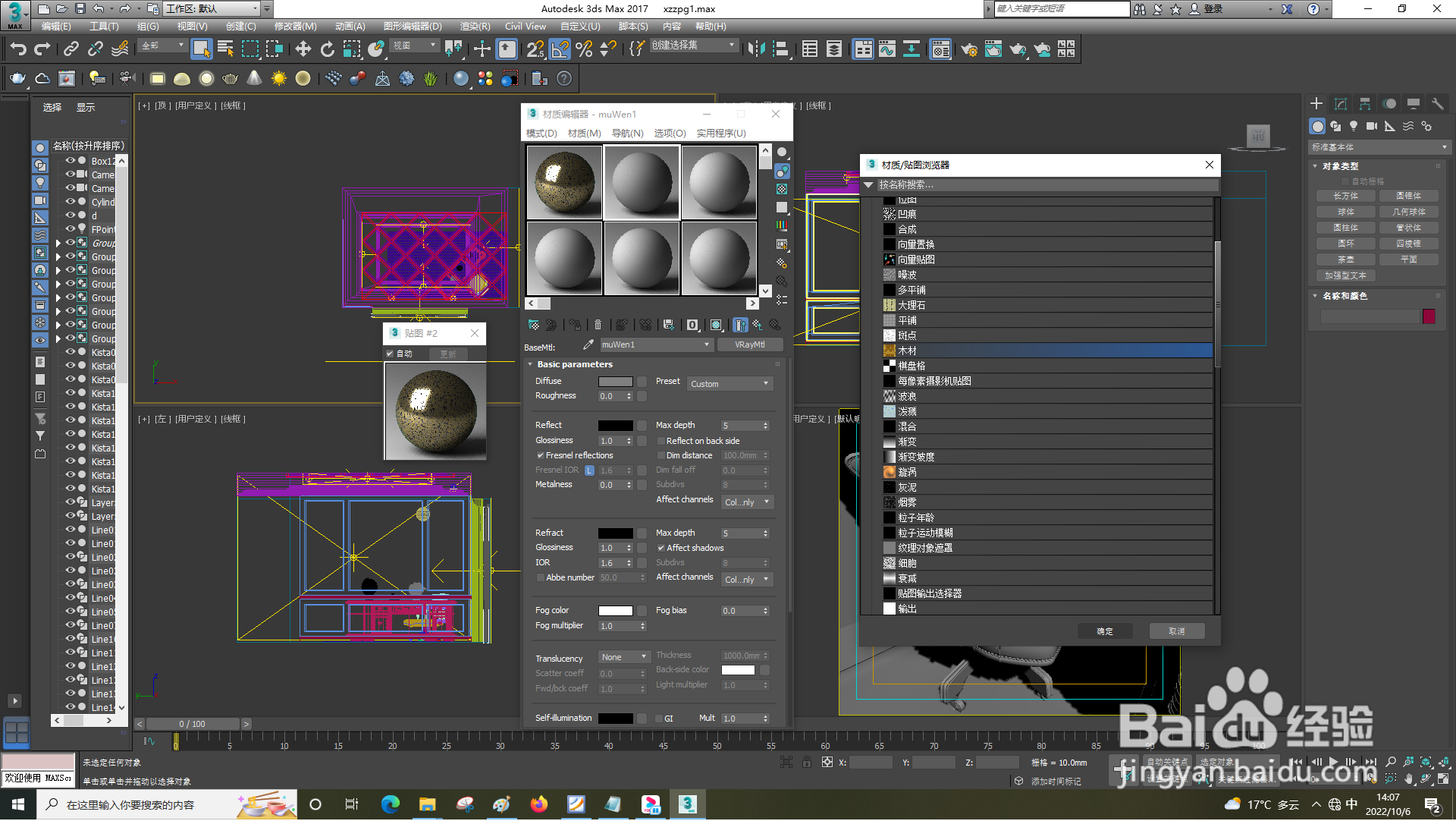Viewport: 1456px width, 821px height.
Task: Open the Create tab plus icon in command panel
Action: 1316,104
